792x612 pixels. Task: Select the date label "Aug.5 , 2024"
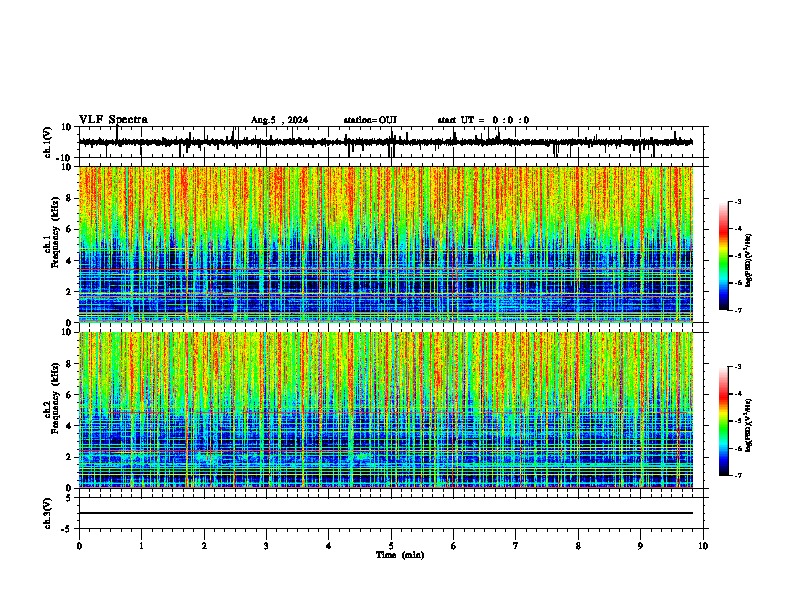coord(279,120)
